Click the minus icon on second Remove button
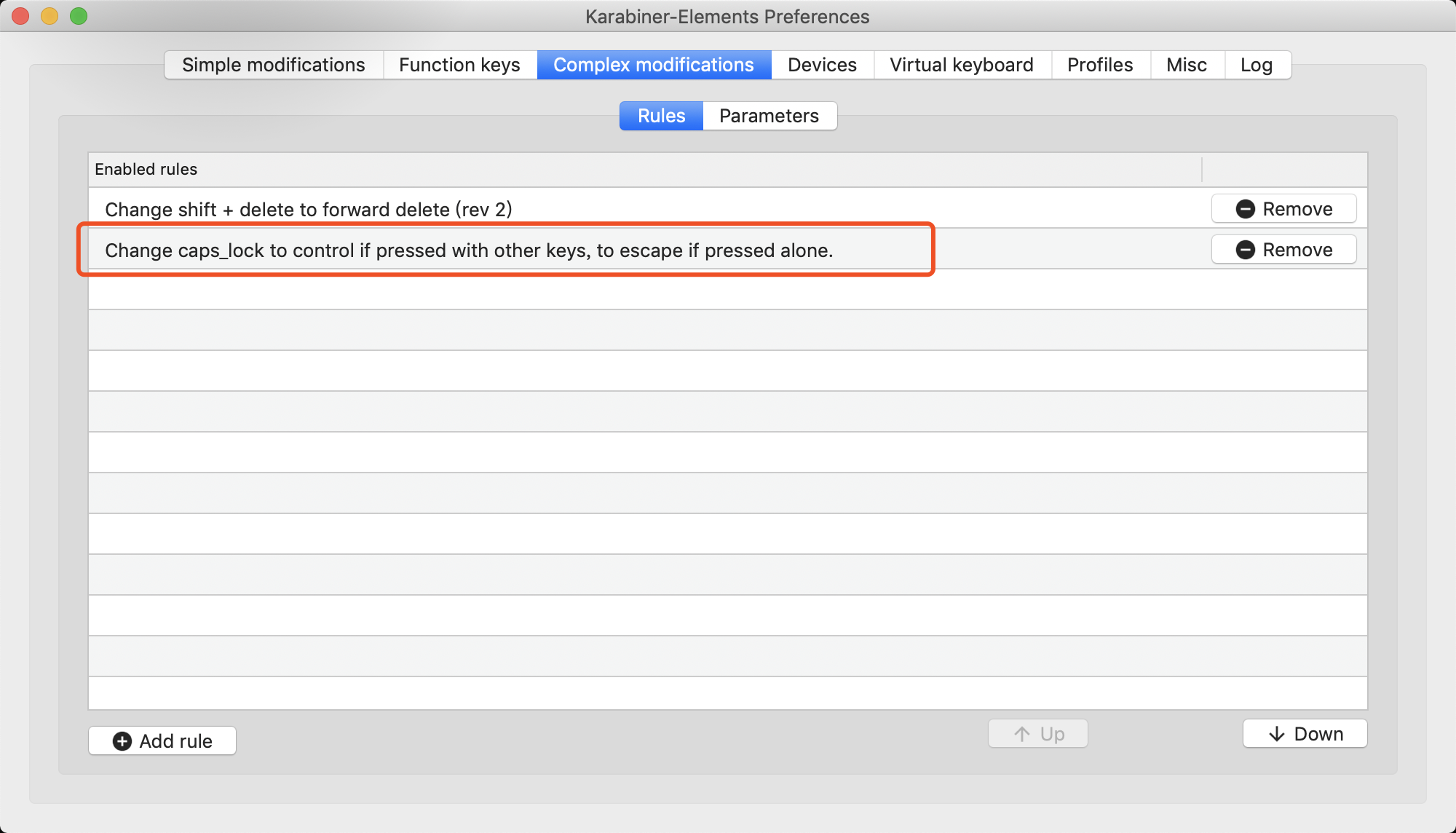Screen dimensions: 1456x833 pos(1245,250)
